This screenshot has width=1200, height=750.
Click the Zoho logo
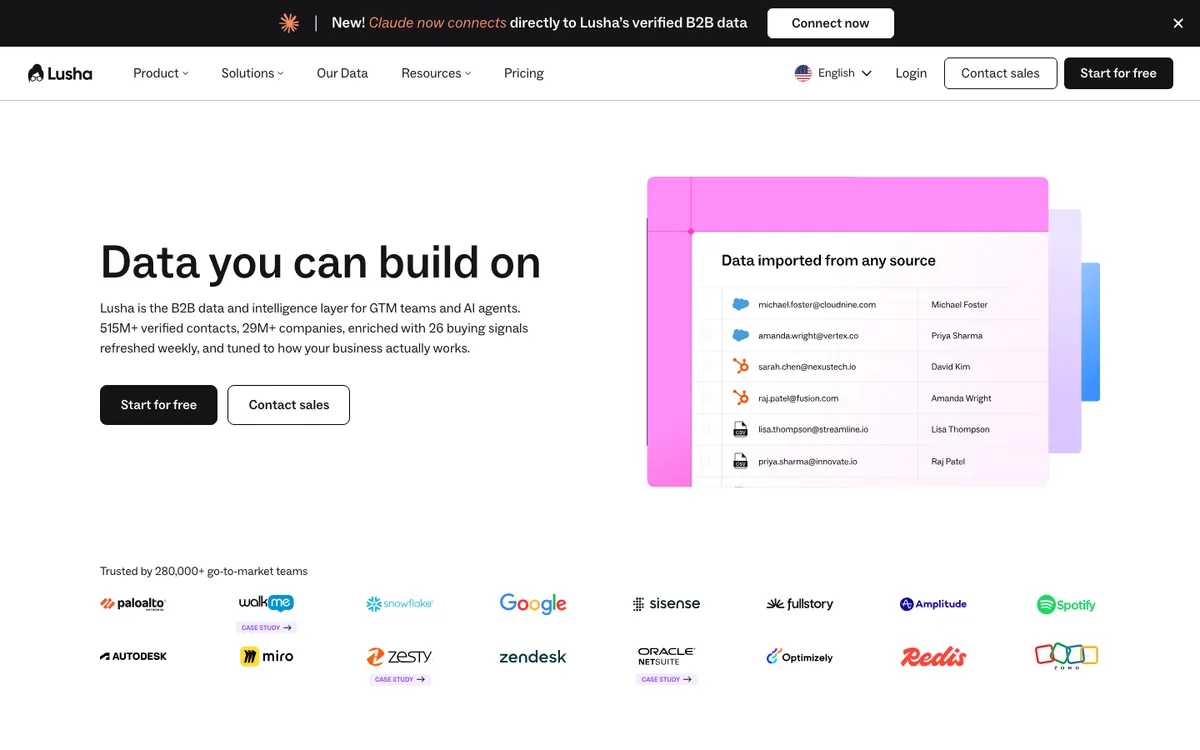click(1066, 656)
